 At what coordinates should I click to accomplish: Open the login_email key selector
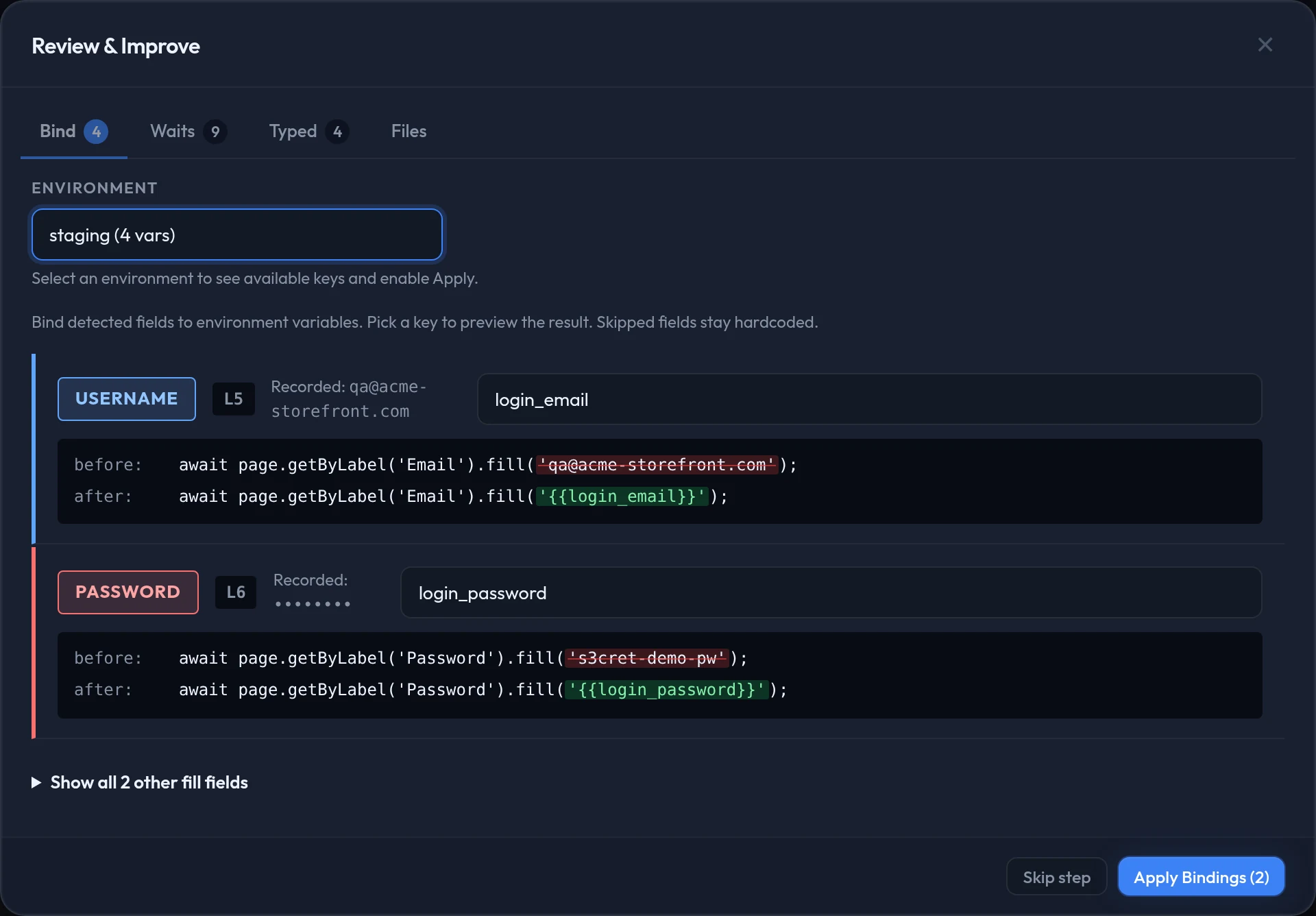[x=869, y=400]
